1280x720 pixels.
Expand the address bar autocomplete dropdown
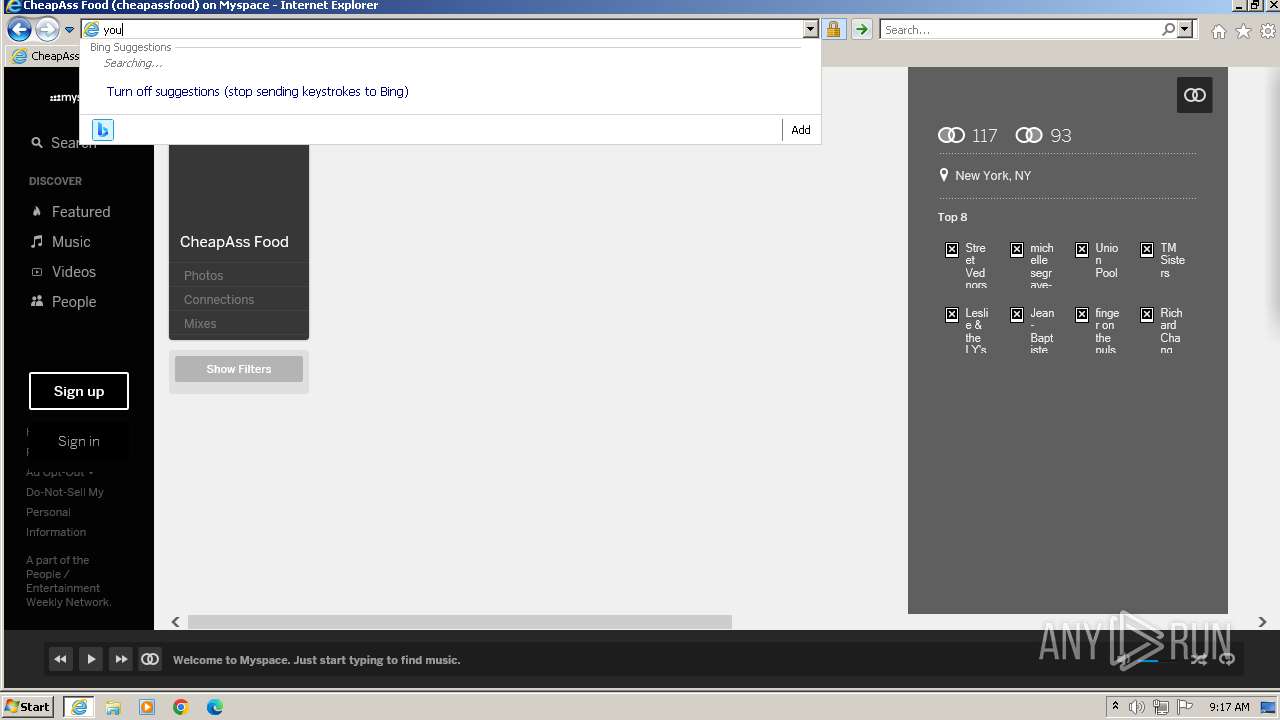tap(811, 30)
